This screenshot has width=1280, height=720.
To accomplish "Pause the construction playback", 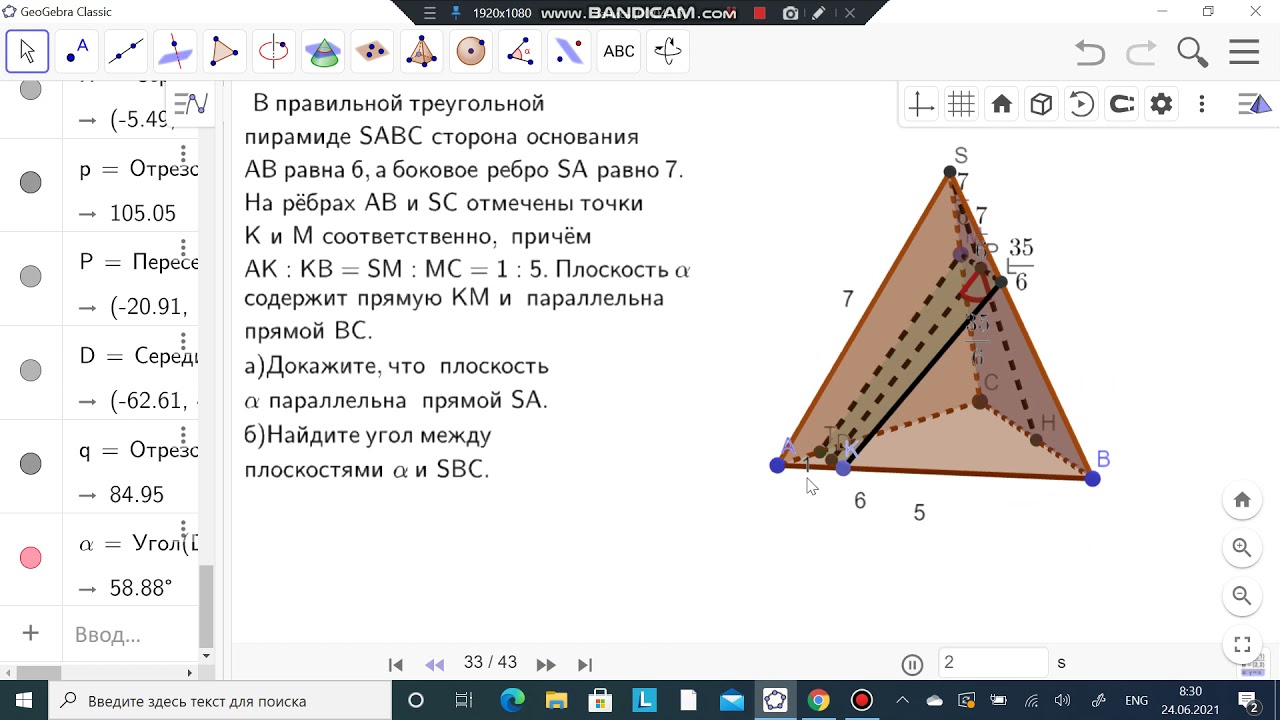I will pyautogui.click(x=912, y=664).
